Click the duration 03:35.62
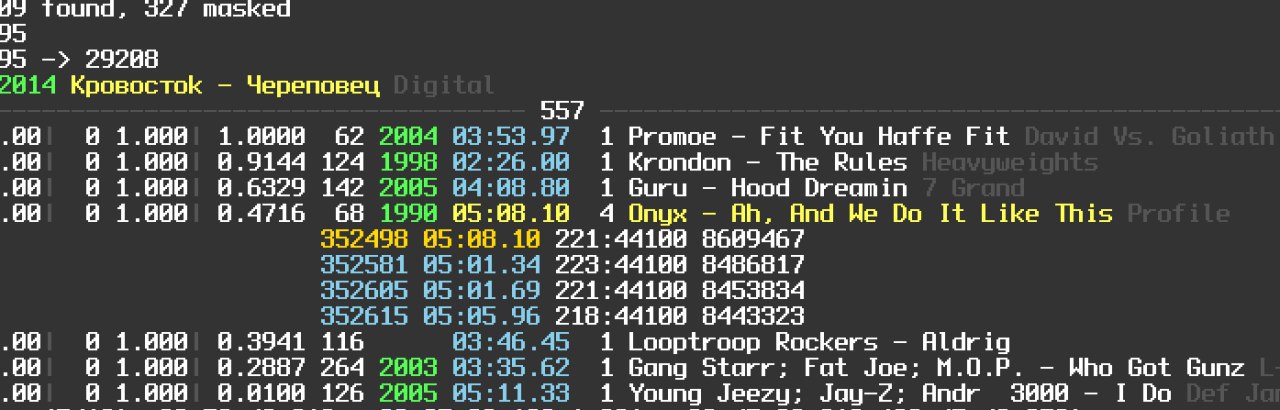 coord(511,368)
